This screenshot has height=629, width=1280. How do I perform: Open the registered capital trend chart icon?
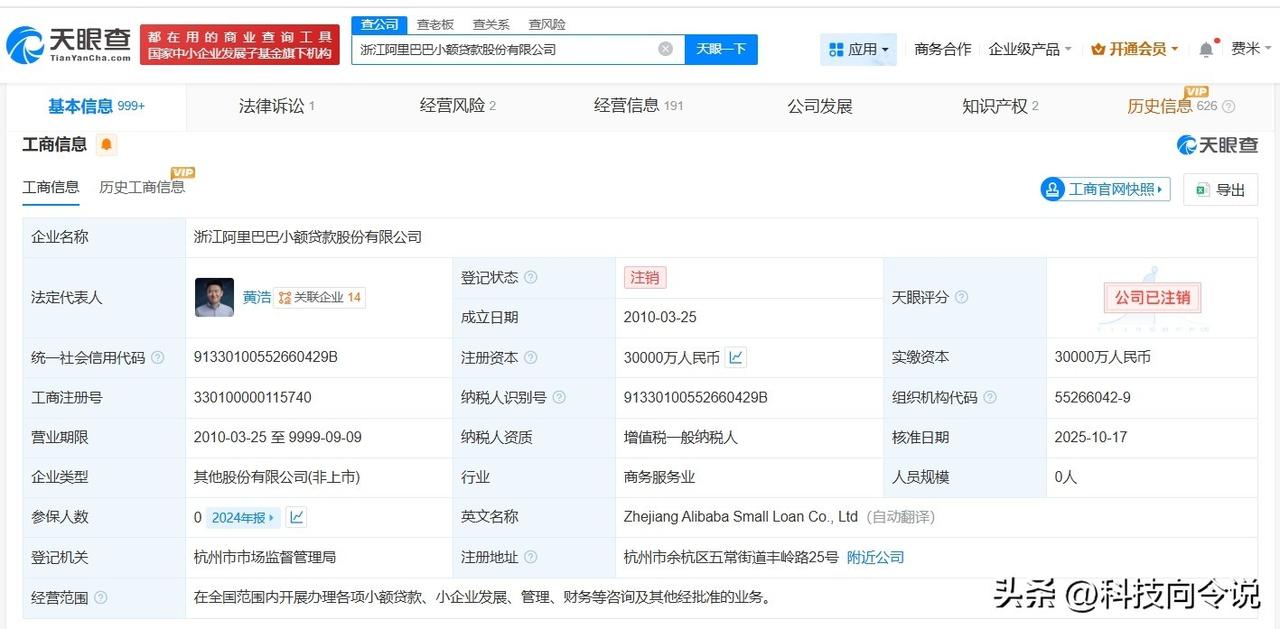click(736, 357)
